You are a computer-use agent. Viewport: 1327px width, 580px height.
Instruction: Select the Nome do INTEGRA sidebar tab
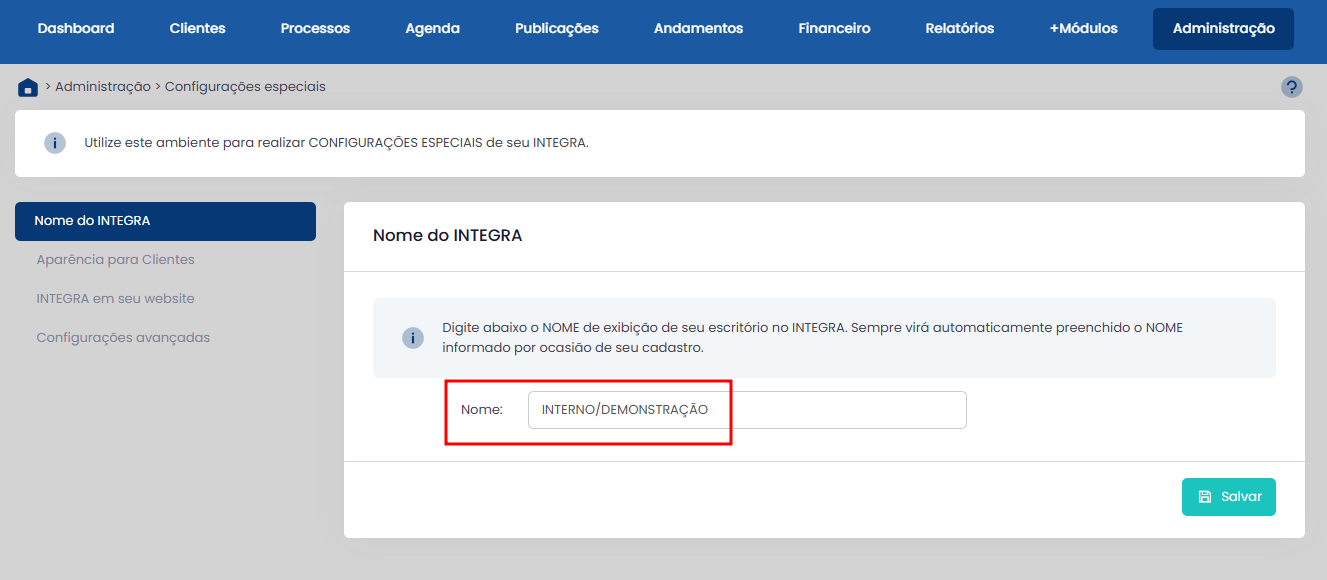click(165, 221)
